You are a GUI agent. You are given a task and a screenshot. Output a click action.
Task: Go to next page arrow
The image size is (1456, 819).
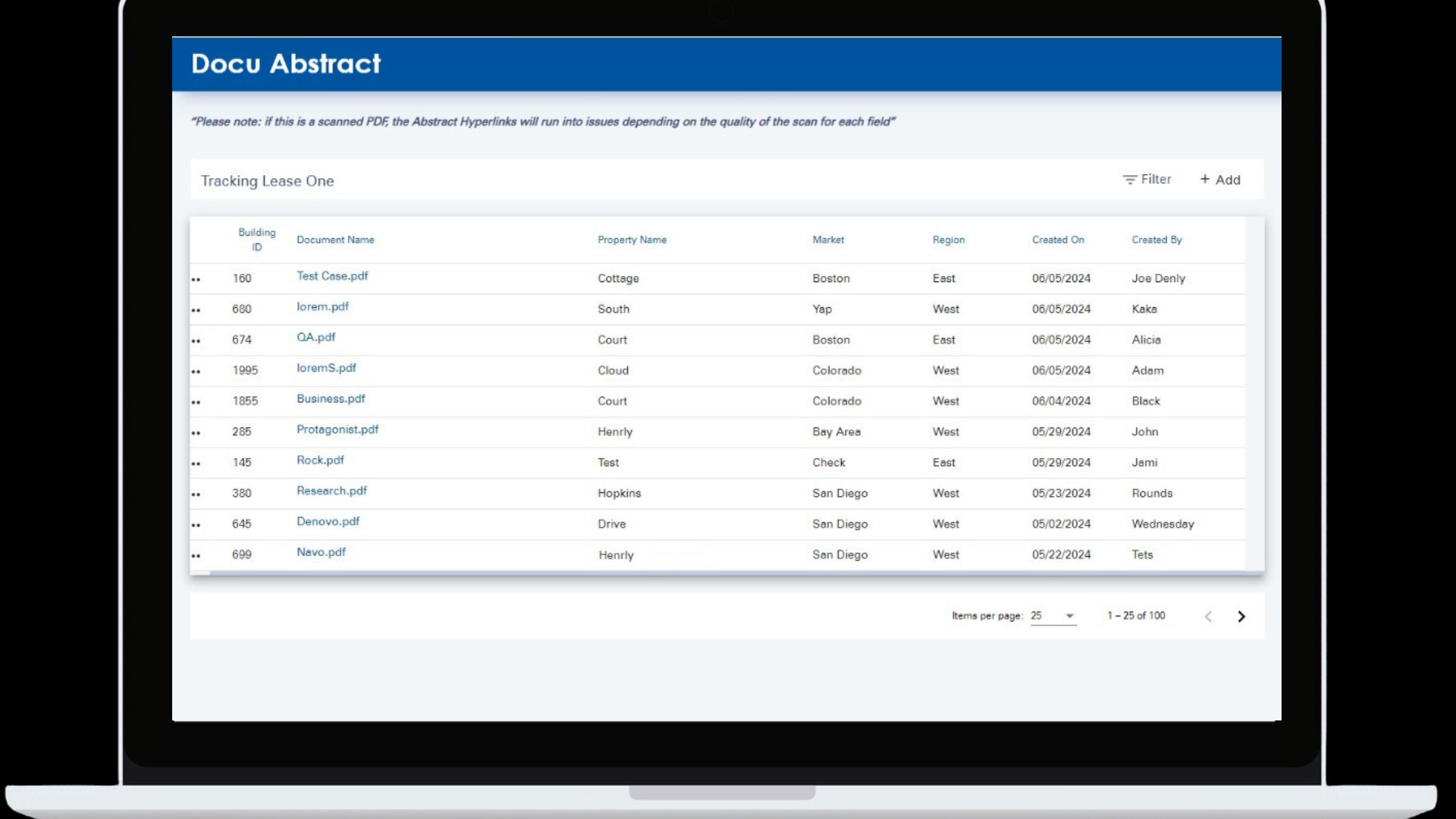click(x=1241, y=617)
